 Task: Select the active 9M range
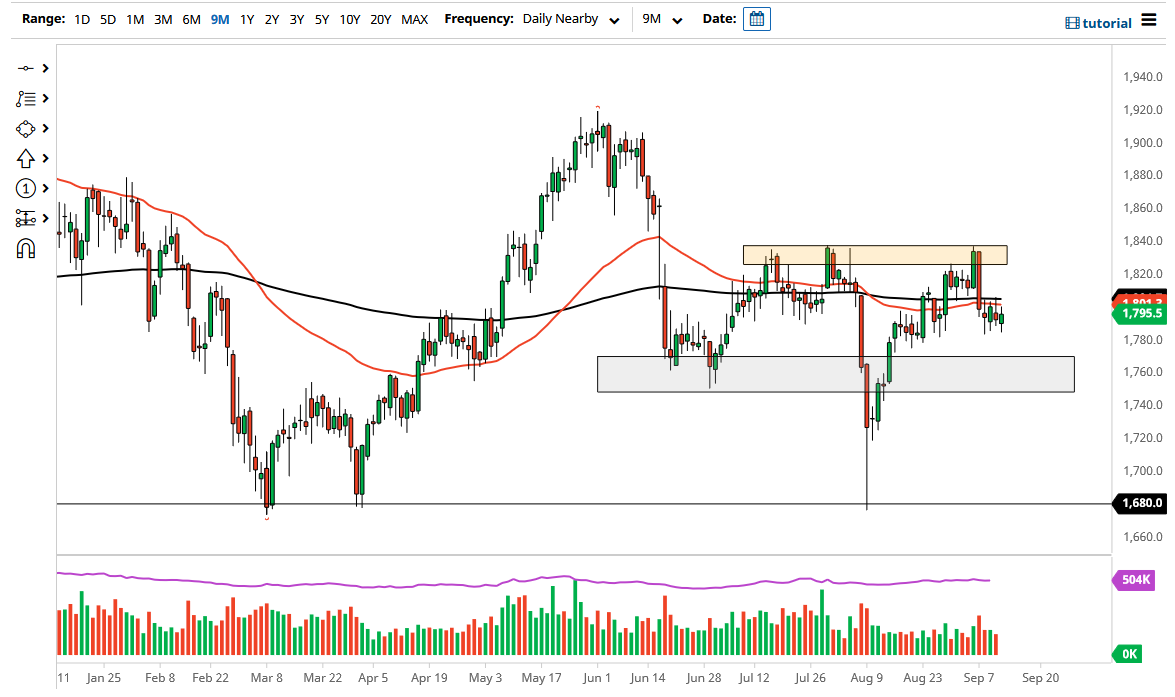tap(220, 19)
